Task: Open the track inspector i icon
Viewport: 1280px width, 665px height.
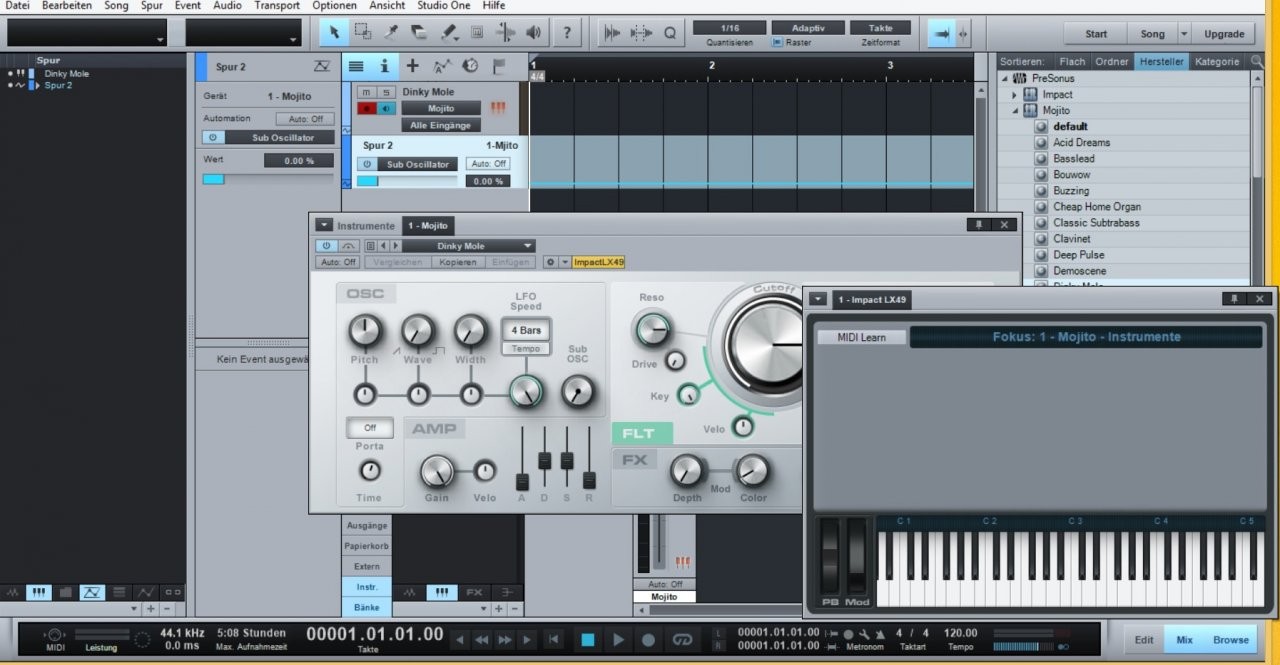Action: click(384, 67)
